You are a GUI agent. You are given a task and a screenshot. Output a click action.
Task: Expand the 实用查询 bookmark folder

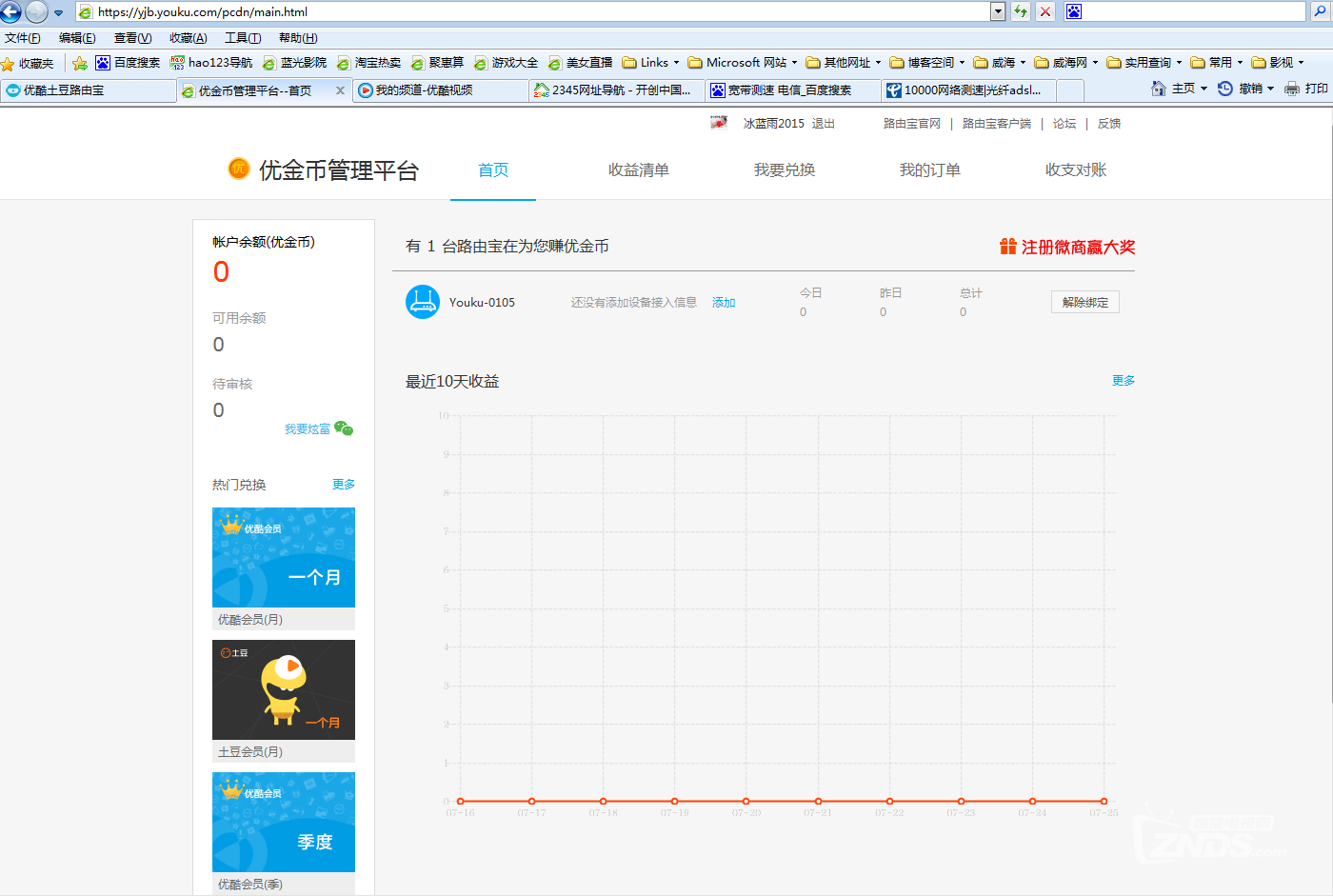coord(1144,63)
